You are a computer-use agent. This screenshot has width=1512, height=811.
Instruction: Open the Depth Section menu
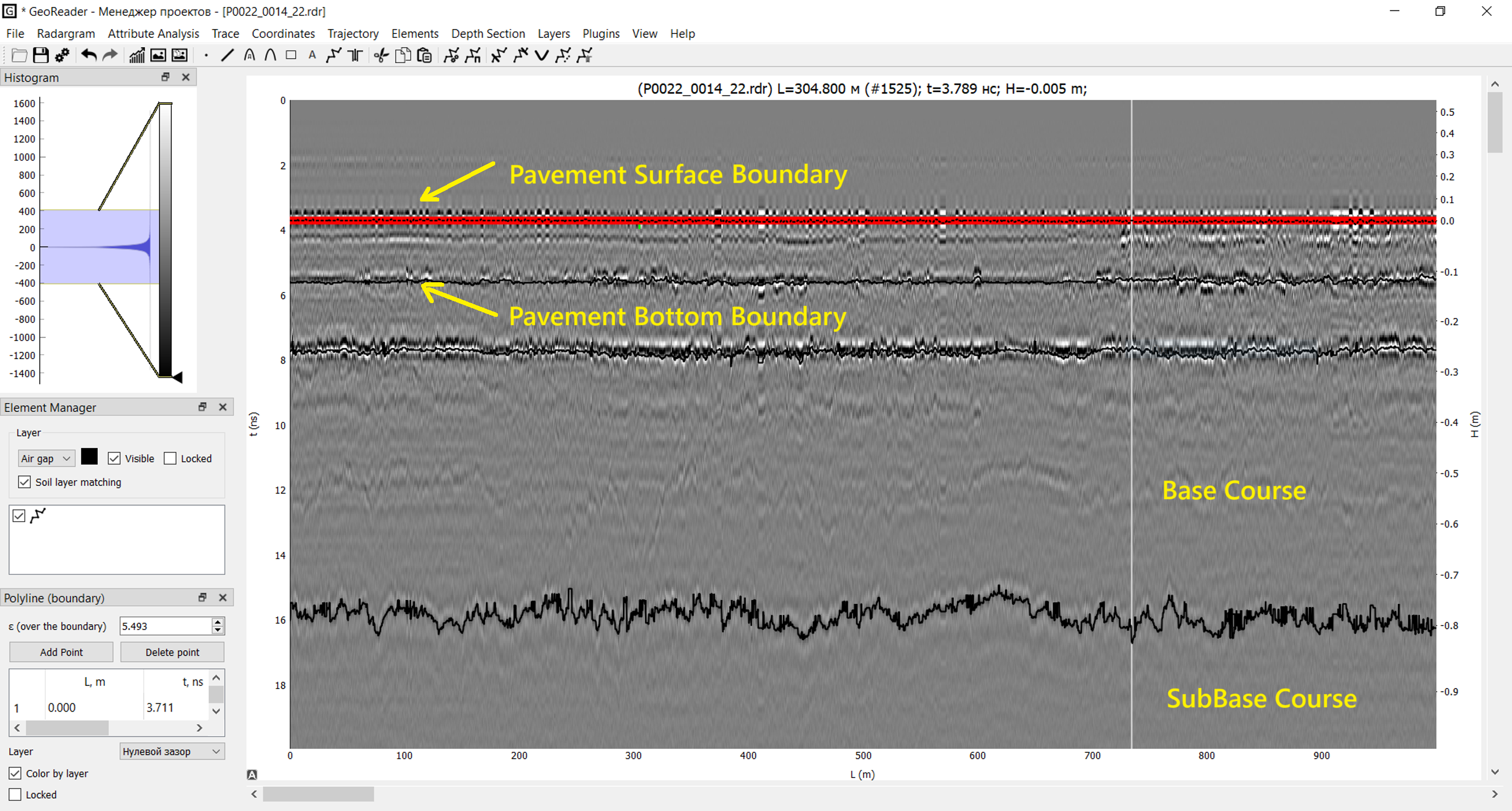click(x=488, y=33)
